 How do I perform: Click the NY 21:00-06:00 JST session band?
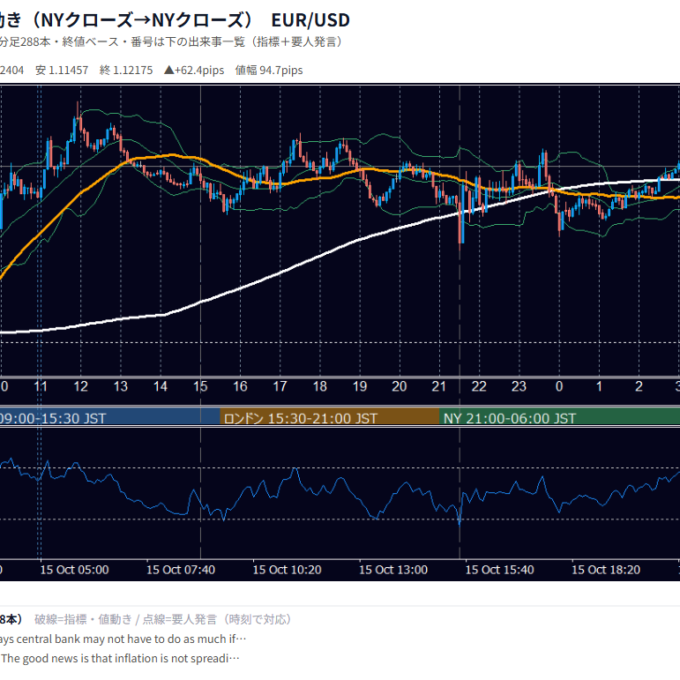coord(559,418)
